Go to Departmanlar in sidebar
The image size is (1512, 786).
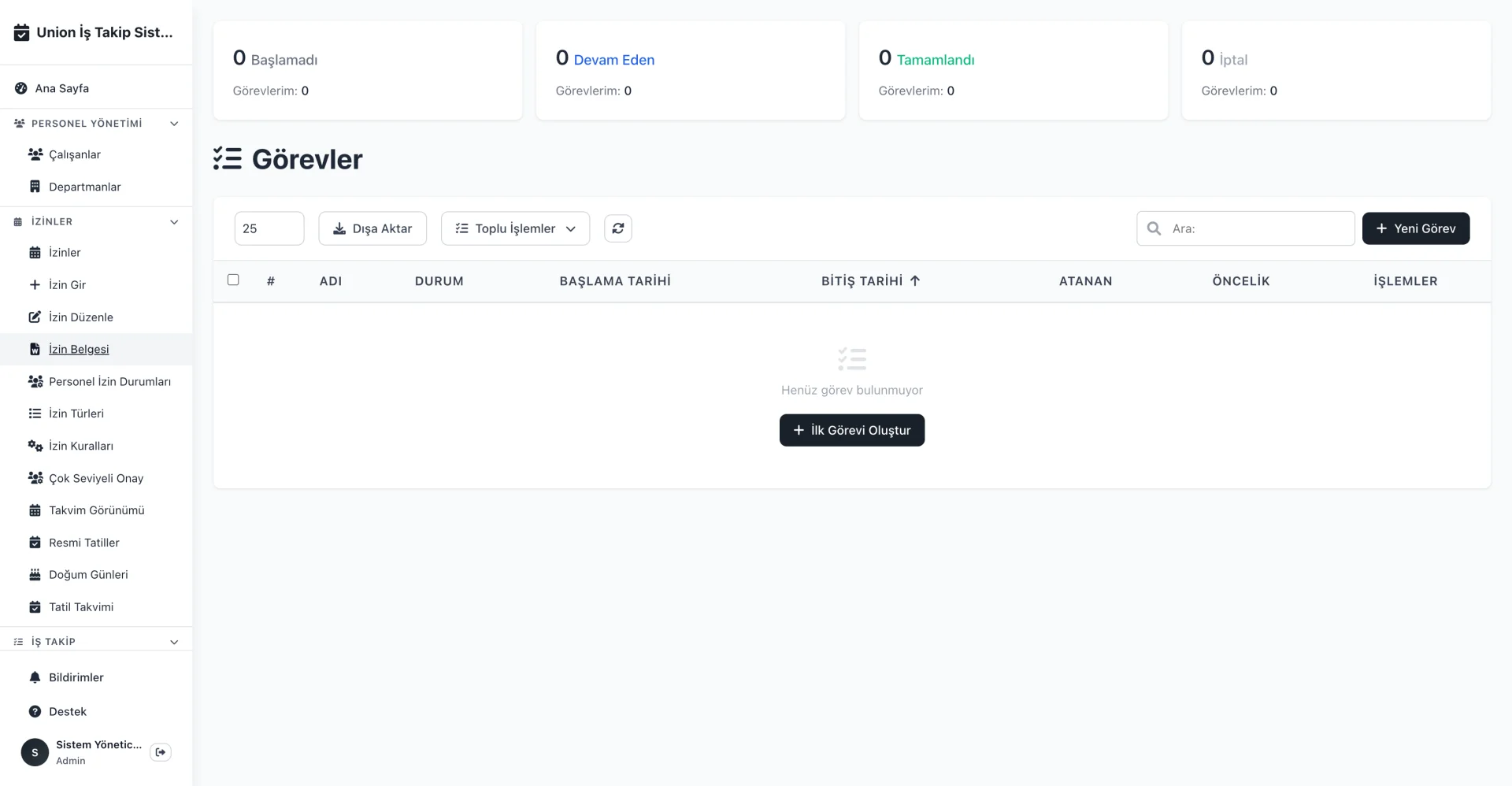pyautogui.click(x=84, y=187)
